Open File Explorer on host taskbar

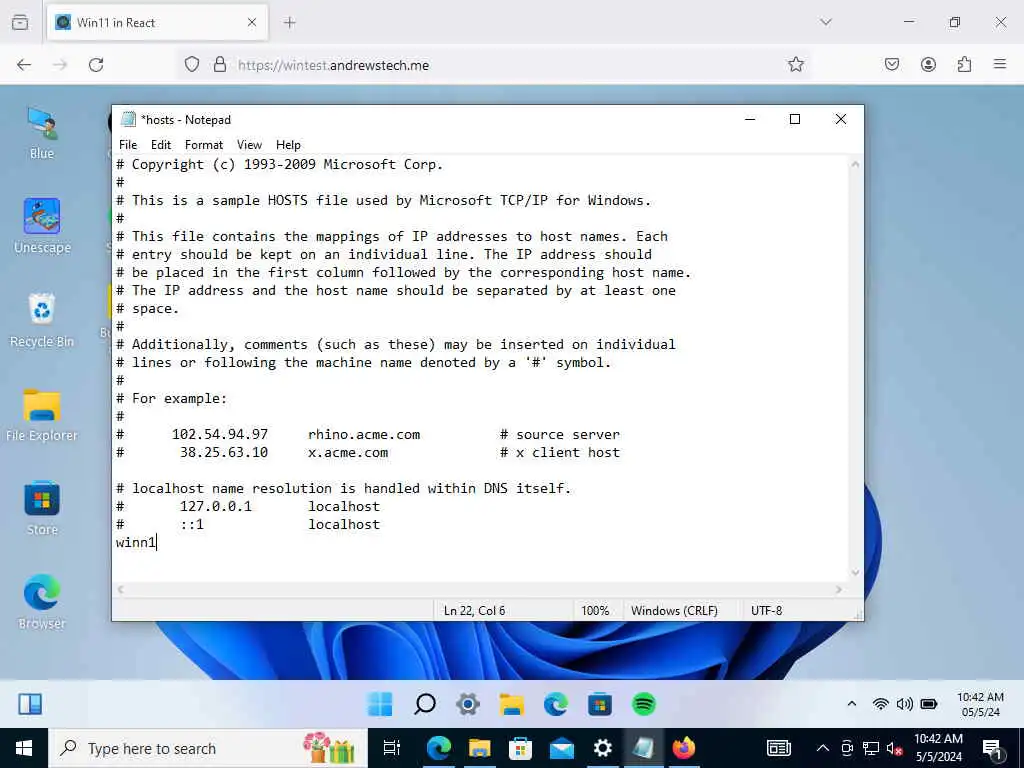pyautogui.click(x=479, y=748)
